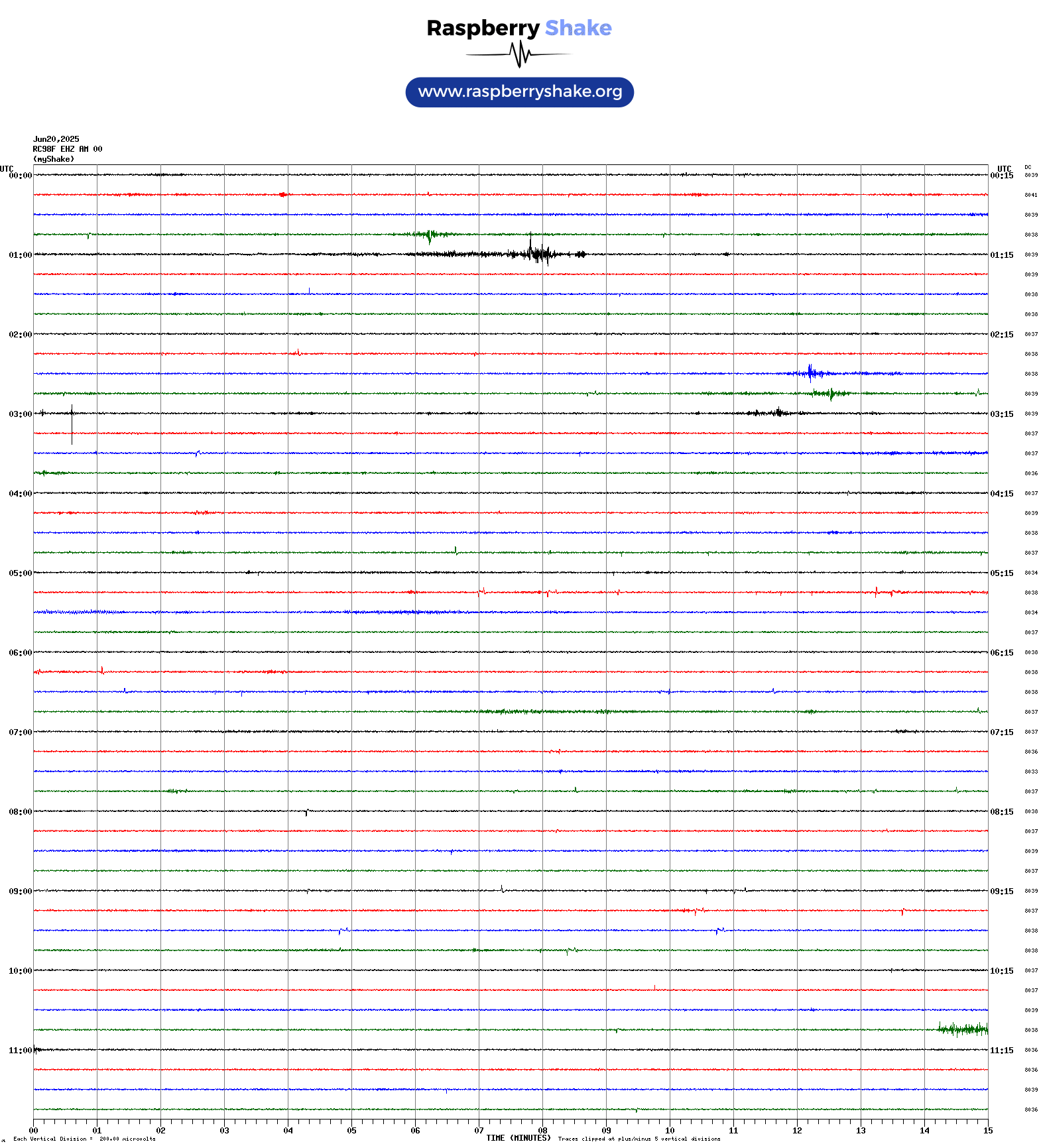Click the 06:15 time label on right axis
This screenshot has width=1041, height=1148.
pos(1002,653)
